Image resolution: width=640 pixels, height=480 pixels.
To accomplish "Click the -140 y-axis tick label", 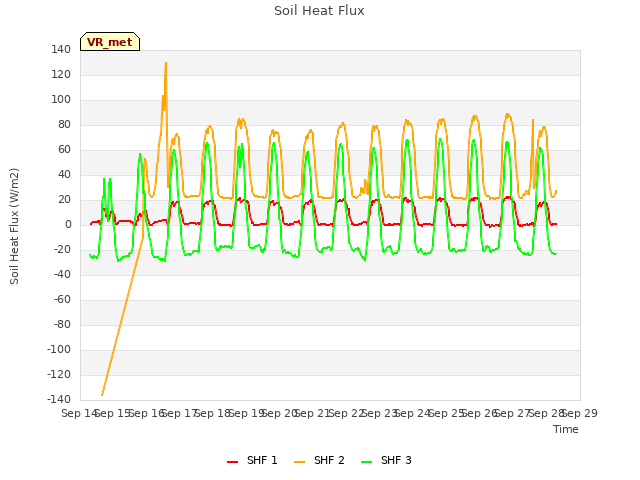I will (x=59, y=400).
